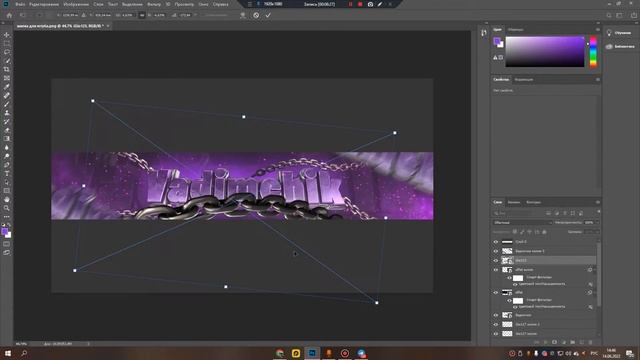Add layer mask from panel footer
Screen dimensions: 640x360
pyautogui.click(x=554, y=342)
